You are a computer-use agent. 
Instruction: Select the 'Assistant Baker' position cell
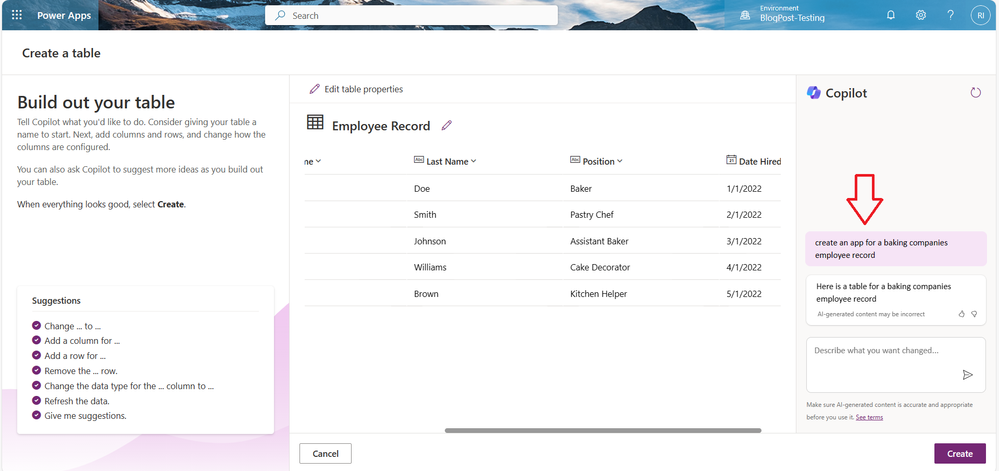click(x=600, y=241)
